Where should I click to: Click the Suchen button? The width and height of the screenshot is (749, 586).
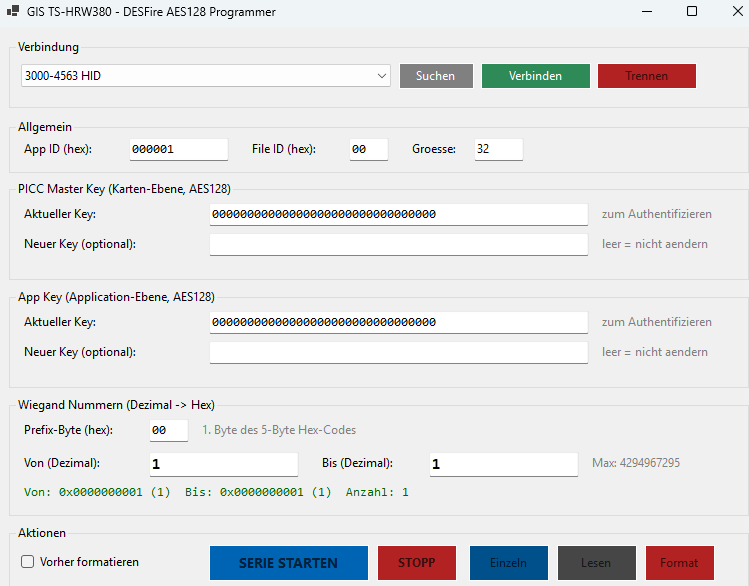tap(435, 76)
